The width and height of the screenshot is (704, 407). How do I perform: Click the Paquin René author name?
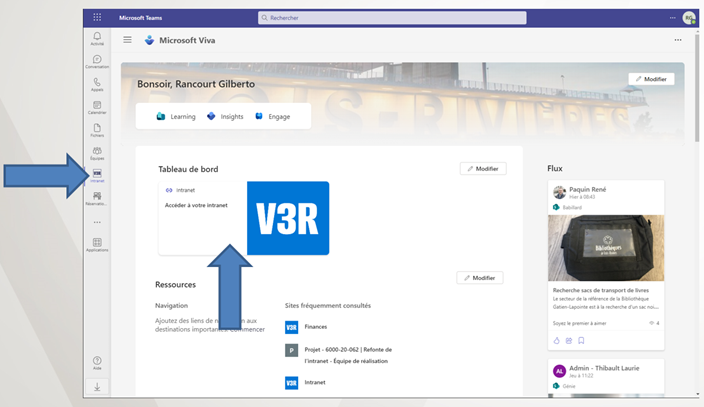pyautogui.click(x=588, y=189)
